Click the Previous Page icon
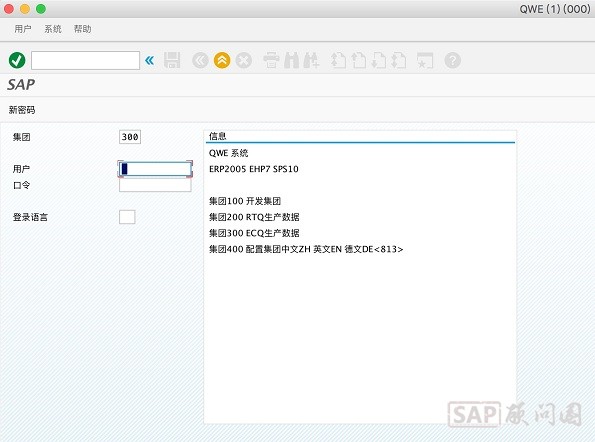The width and height of the screenshot is (595, 442). 359,60
